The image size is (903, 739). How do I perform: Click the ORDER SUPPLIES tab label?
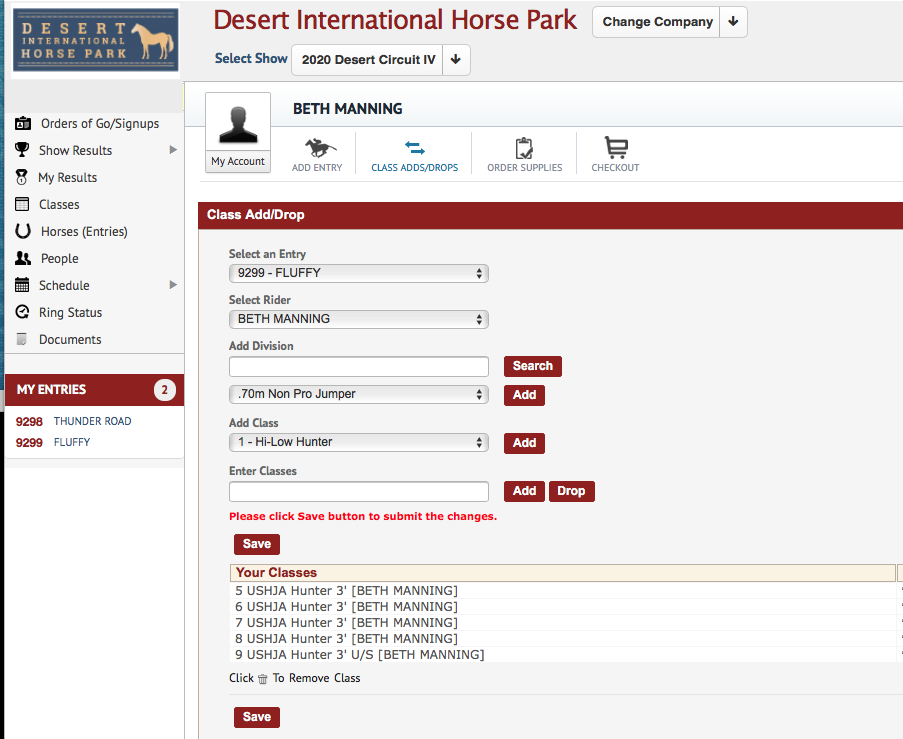tap(525, 168)
